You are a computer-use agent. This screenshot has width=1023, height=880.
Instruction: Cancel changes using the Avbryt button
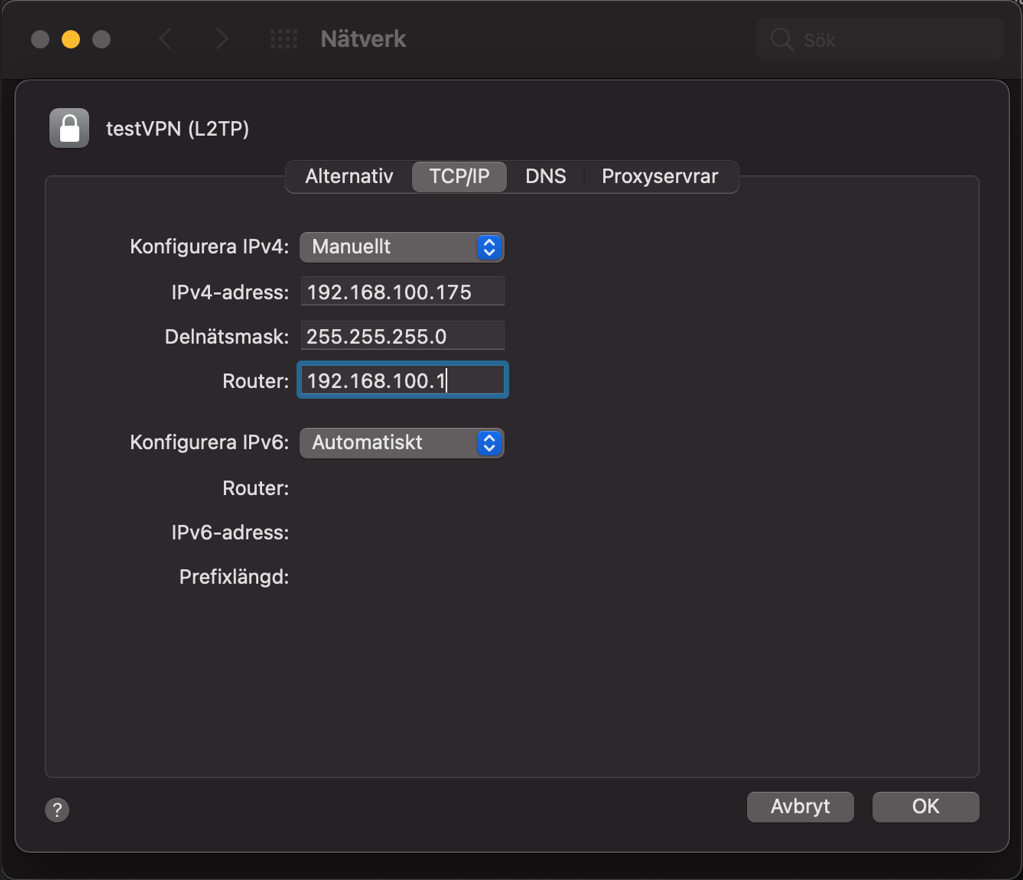[800, 807]
